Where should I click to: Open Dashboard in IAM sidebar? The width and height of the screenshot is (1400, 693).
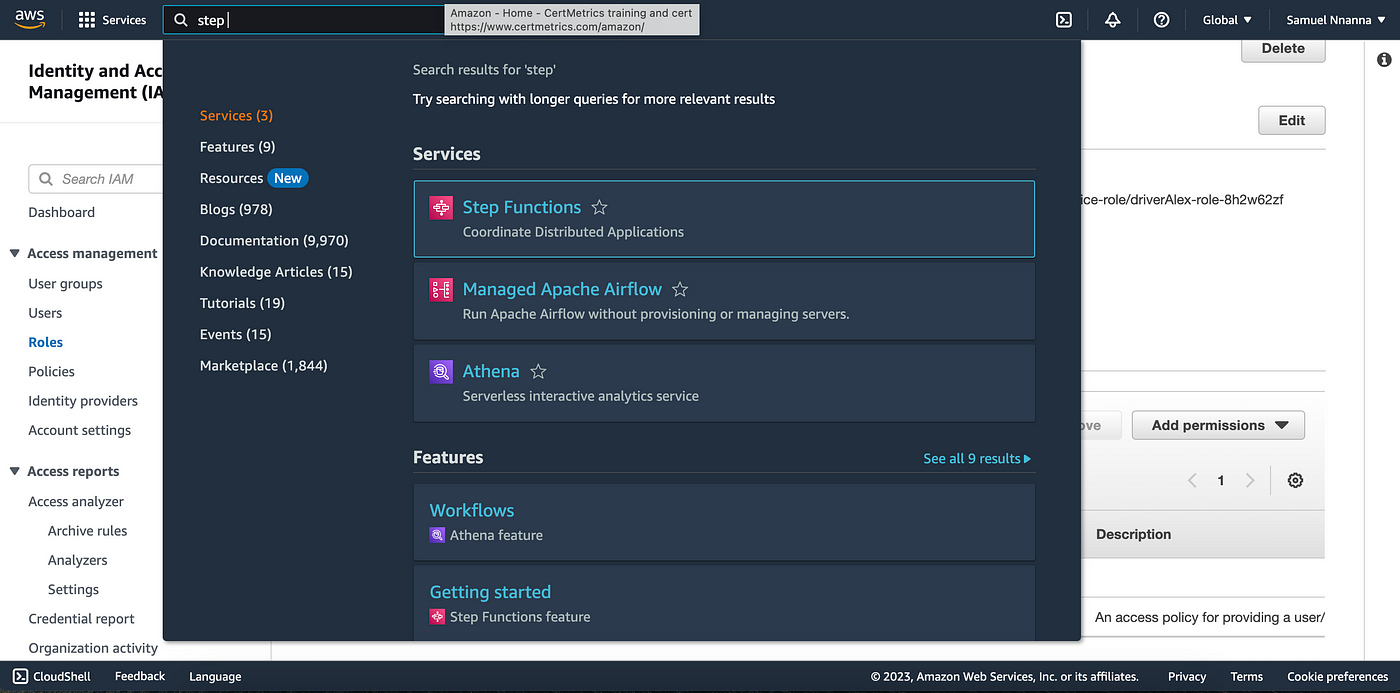point(62,212)
